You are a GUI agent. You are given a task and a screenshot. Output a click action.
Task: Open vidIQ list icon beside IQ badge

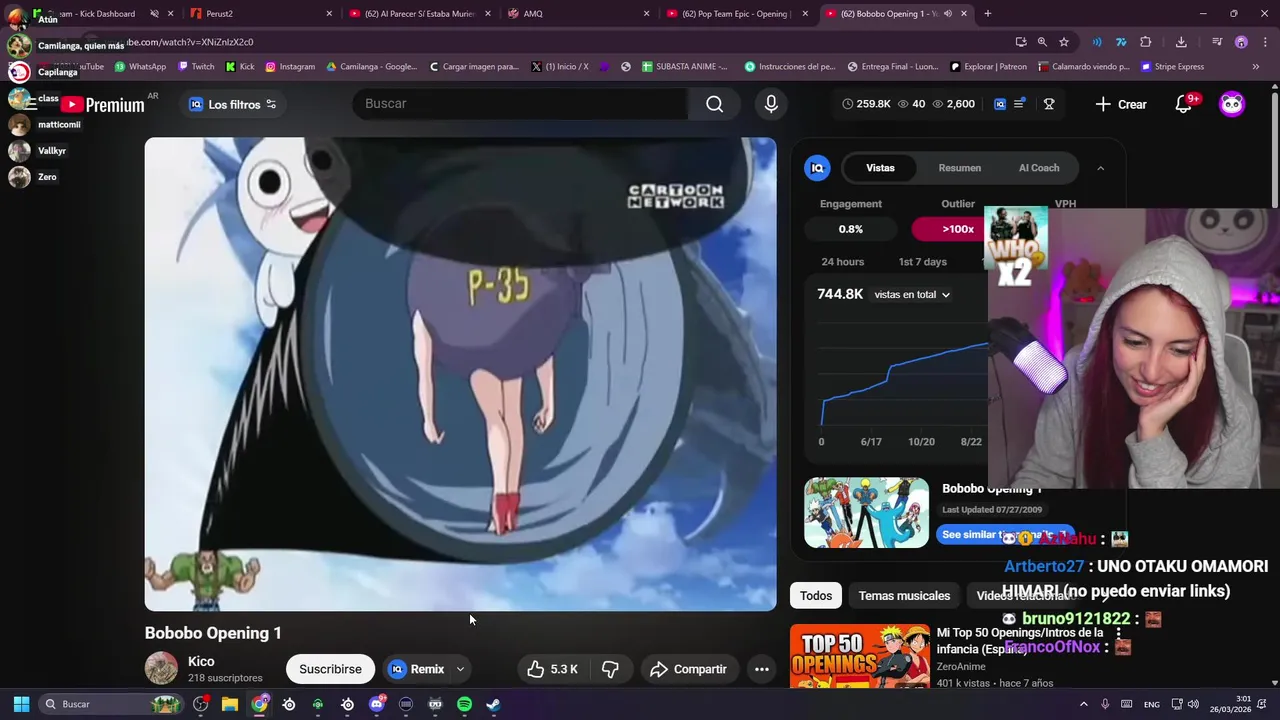tap(1019, 104)
